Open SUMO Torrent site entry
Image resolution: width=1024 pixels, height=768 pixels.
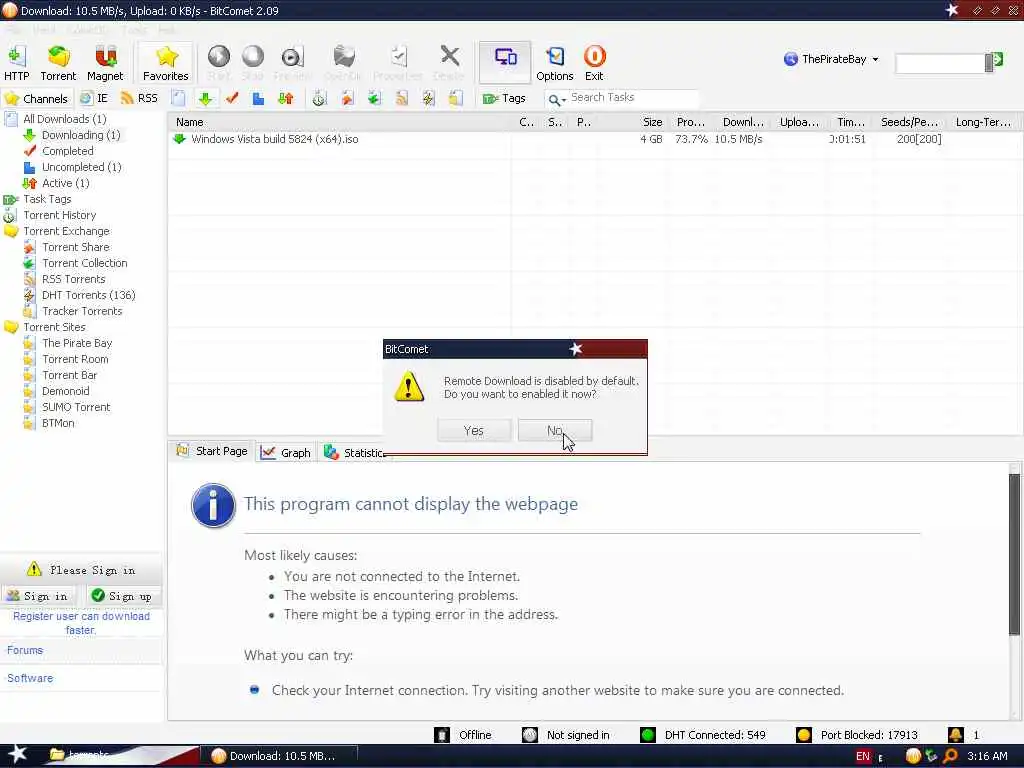[x=76, y=407]
